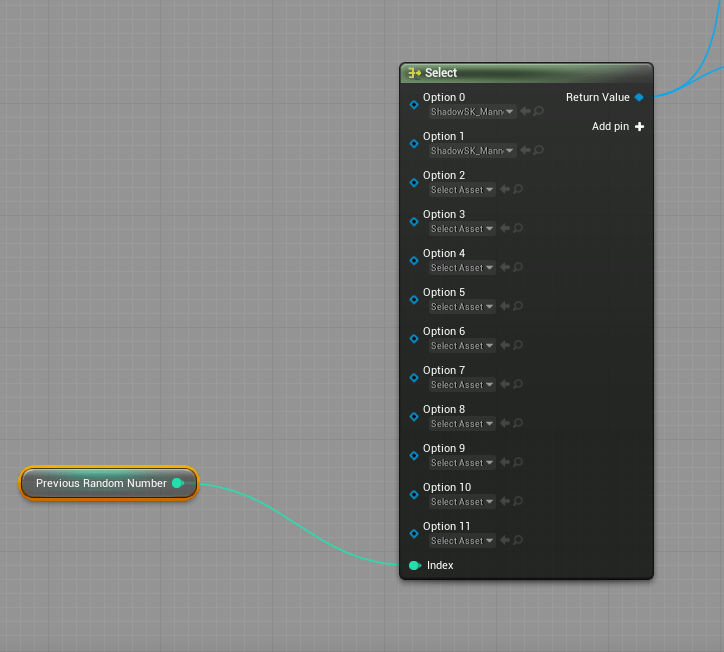Open the Option 2 Select Asset dropdown
Screen dimensions: 724x652
461,190
